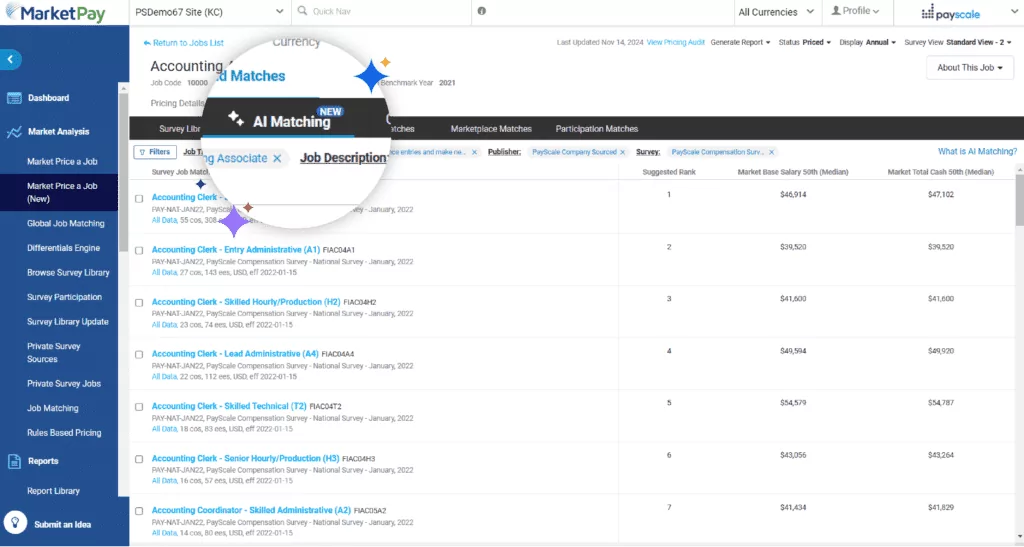Open the All Currencies dropdown
Image resolution: width=1024 pixels, height=547 pixels.
[x=774, y=12]
